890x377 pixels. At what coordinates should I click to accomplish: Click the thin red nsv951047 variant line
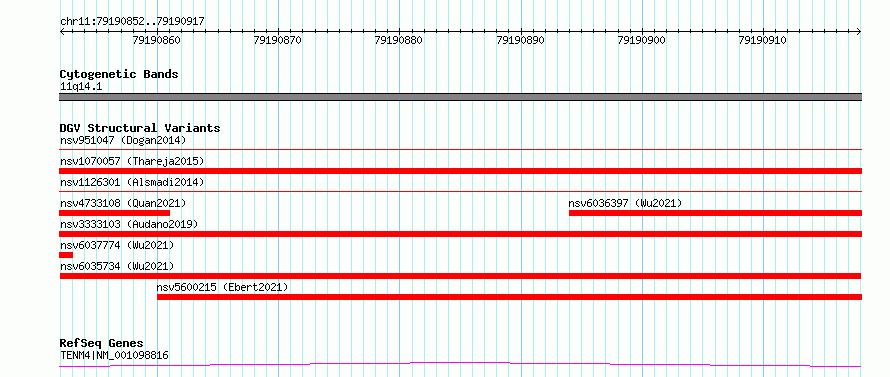pos(460,150)
